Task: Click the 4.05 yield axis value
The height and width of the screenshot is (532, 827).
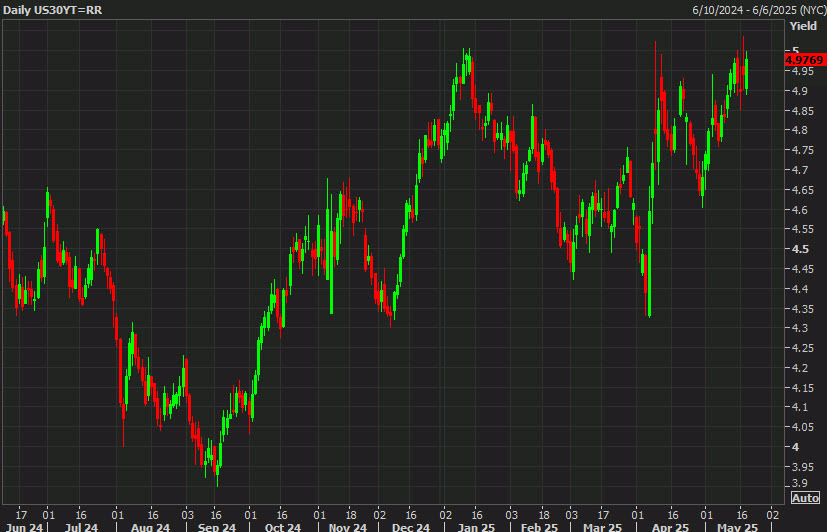Action: tap(803, 427)
